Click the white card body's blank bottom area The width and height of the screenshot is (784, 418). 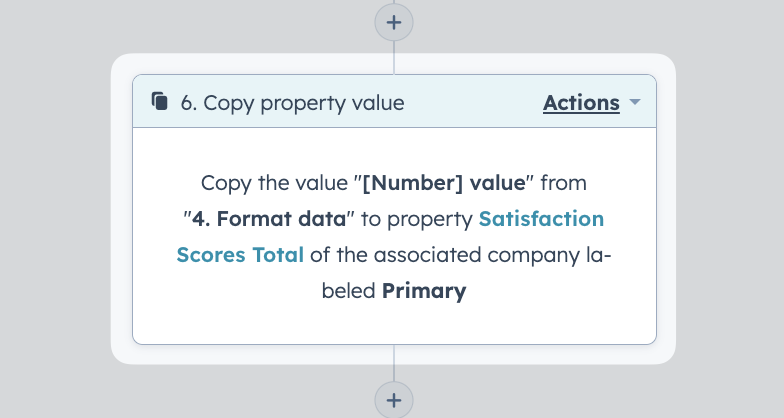pos(394,324)
